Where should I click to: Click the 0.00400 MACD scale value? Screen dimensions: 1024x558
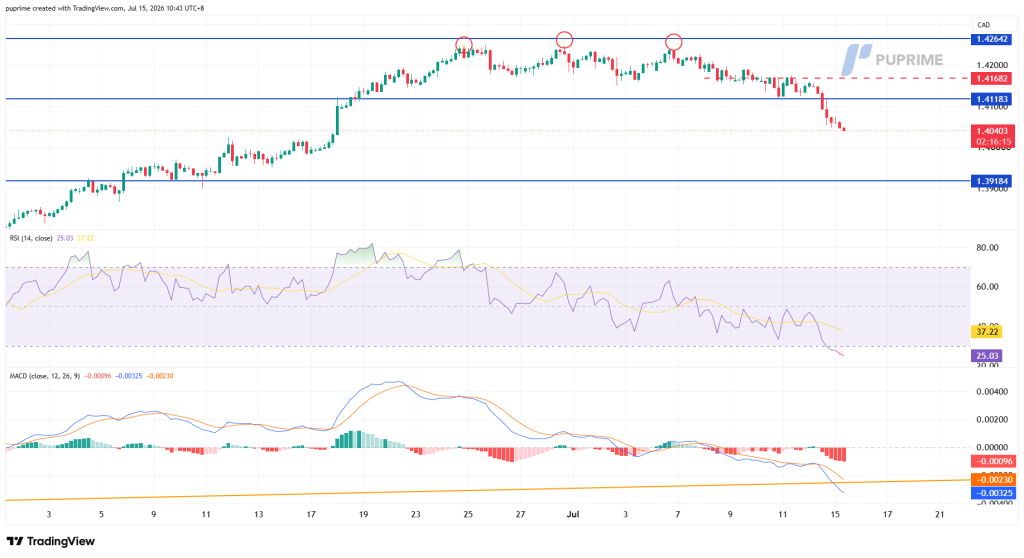[993, 392]
